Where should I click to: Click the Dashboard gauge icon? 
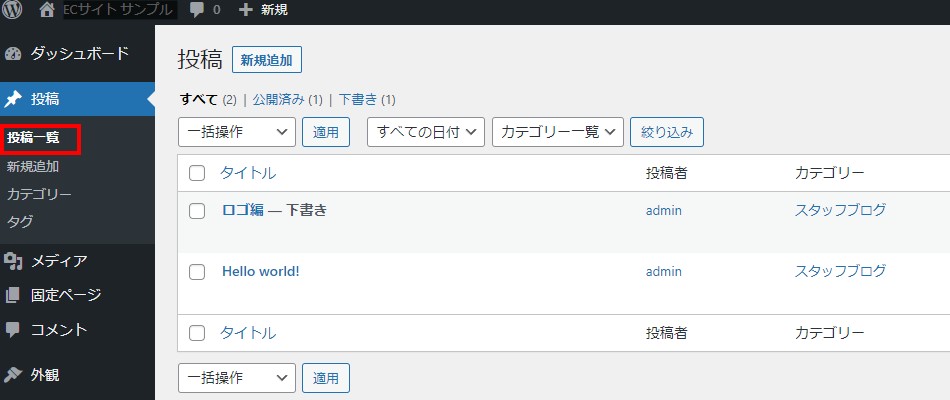[x=13, y=53]
